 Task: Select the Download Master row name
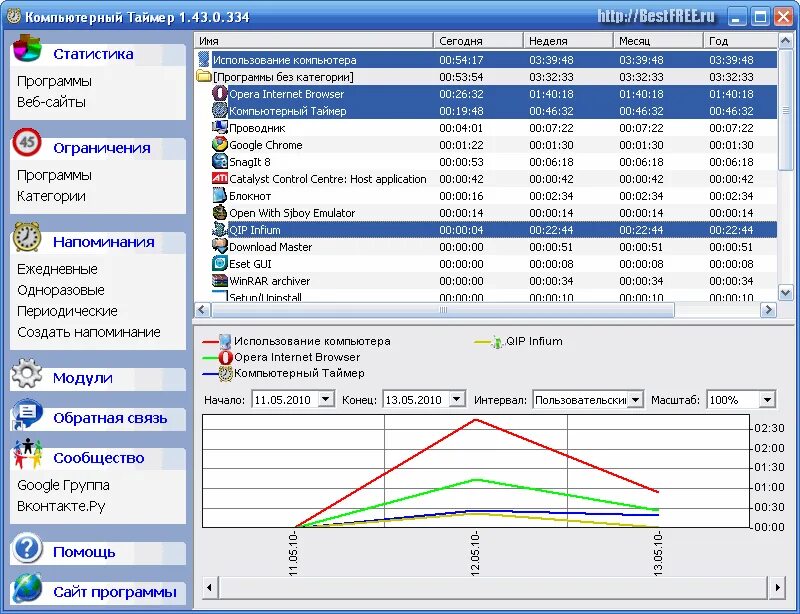[x=270, y=247]
